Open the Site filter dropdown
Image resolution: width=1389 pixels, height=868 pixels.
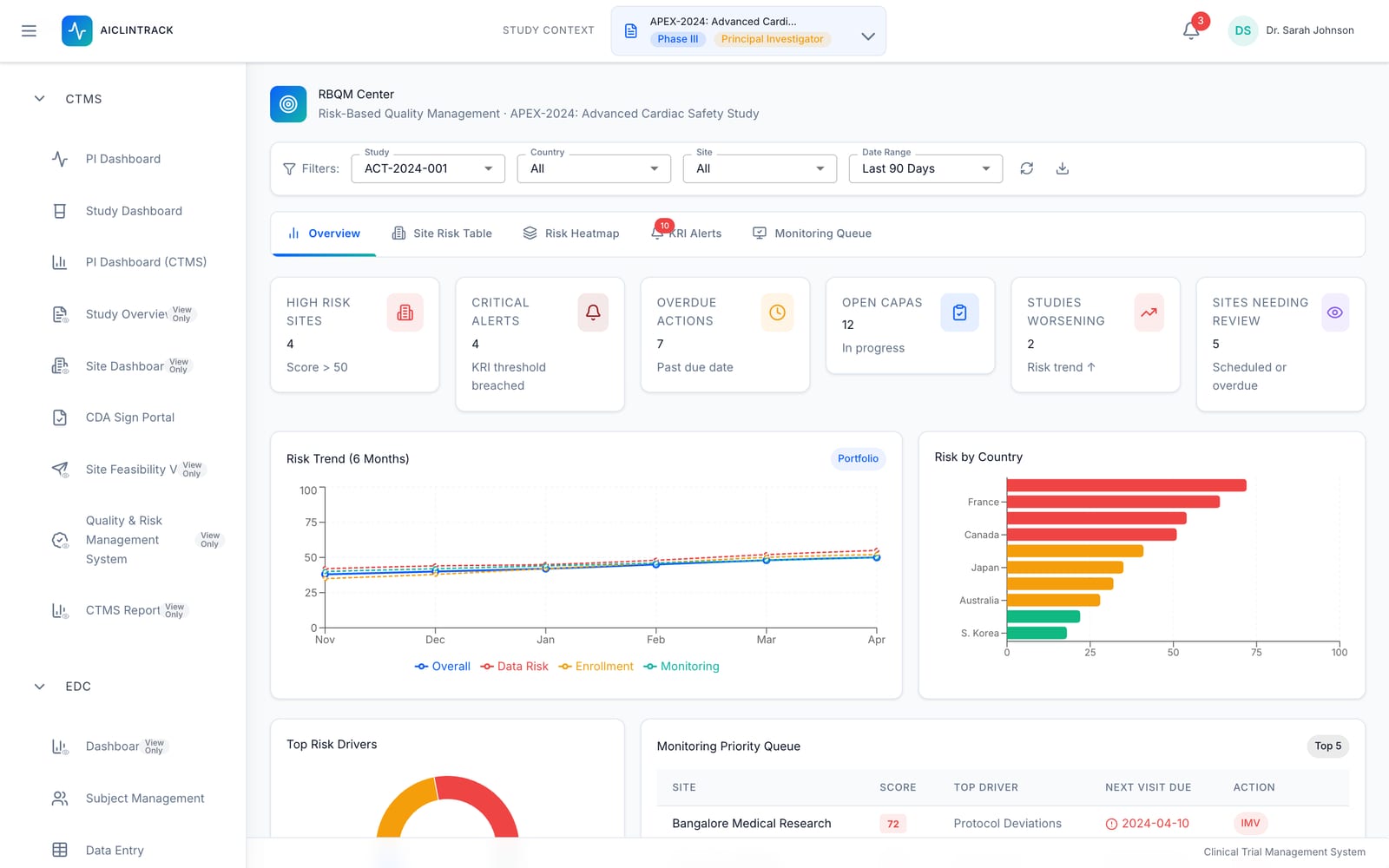[760, 168]
